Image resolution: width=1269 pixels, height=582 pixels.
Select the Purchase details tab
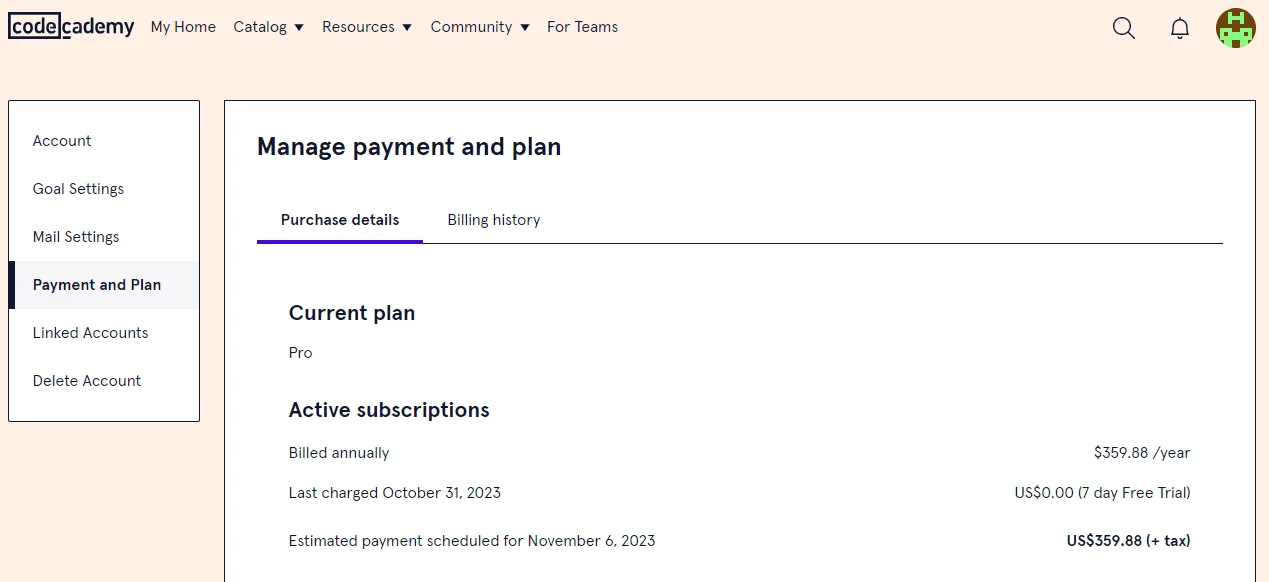tap(340, 220)
